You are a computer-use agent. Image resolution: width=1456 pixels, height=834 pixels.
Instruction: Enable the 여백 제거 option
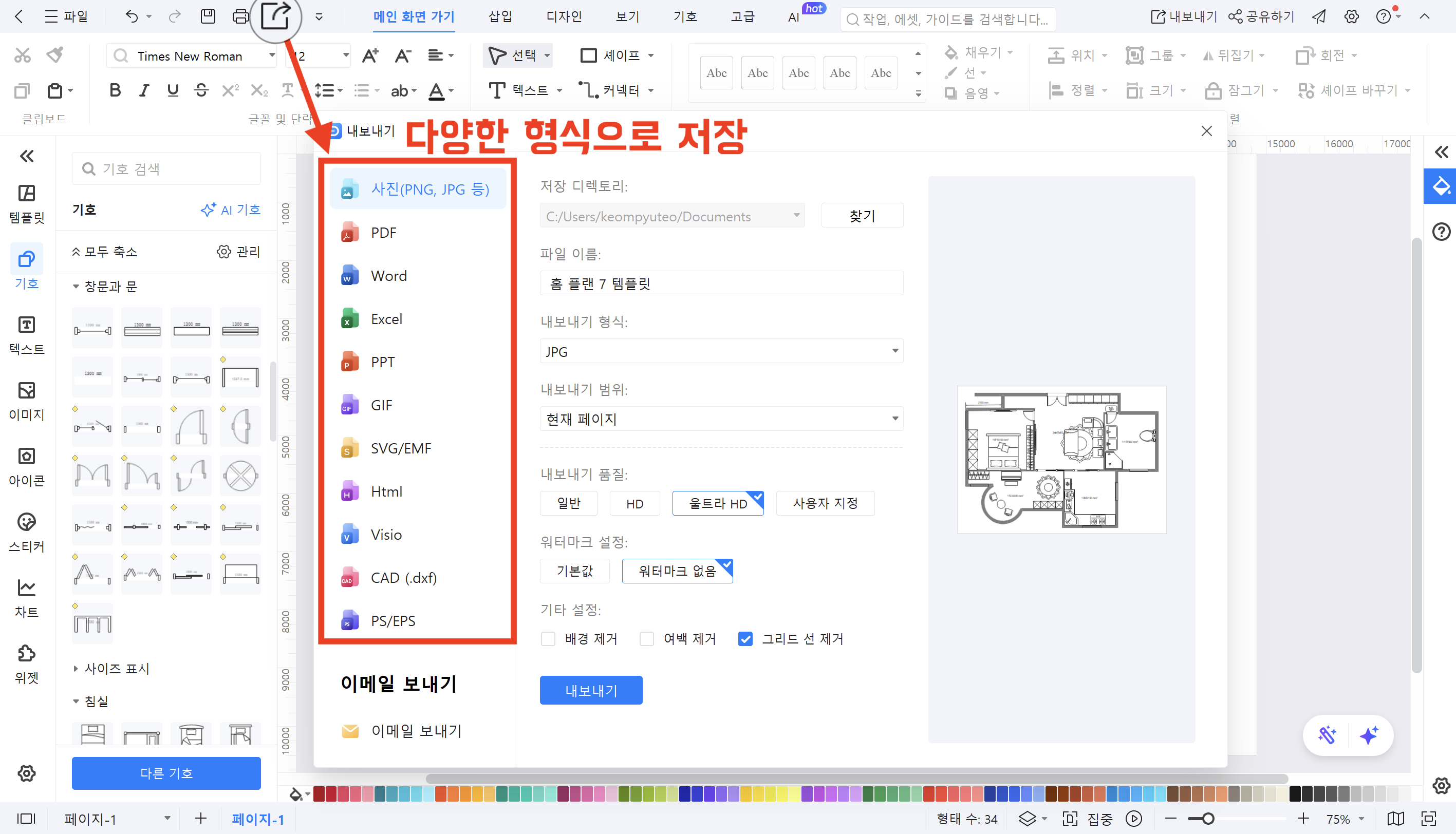(x=646, y=639)
